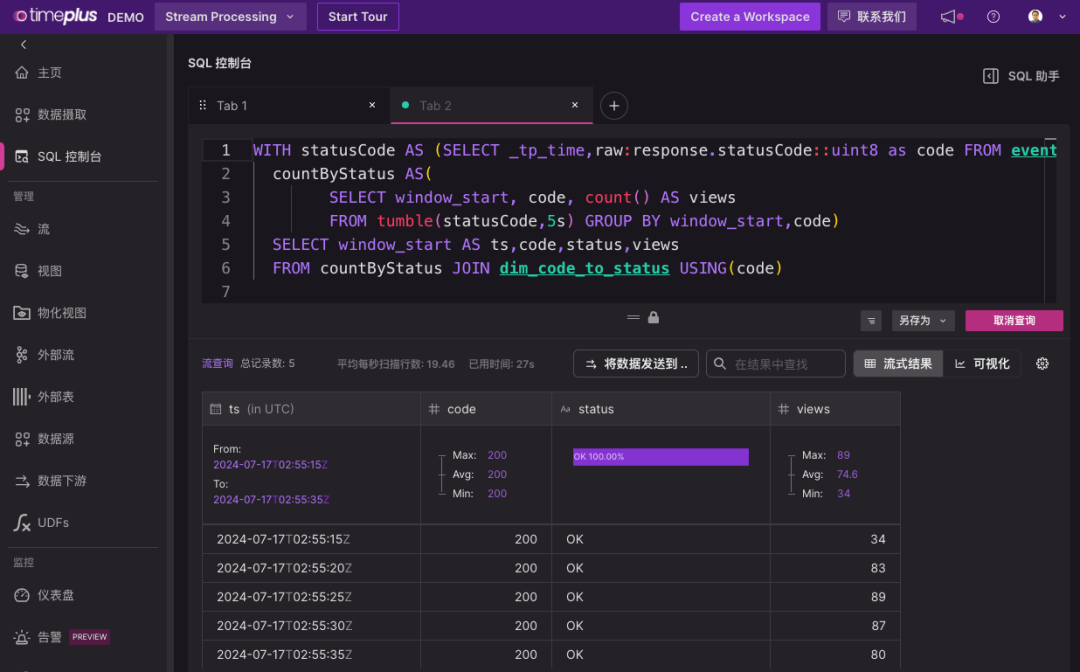Open 物化视图 materialized views
1080x672 pixels.
coord(50,313)
